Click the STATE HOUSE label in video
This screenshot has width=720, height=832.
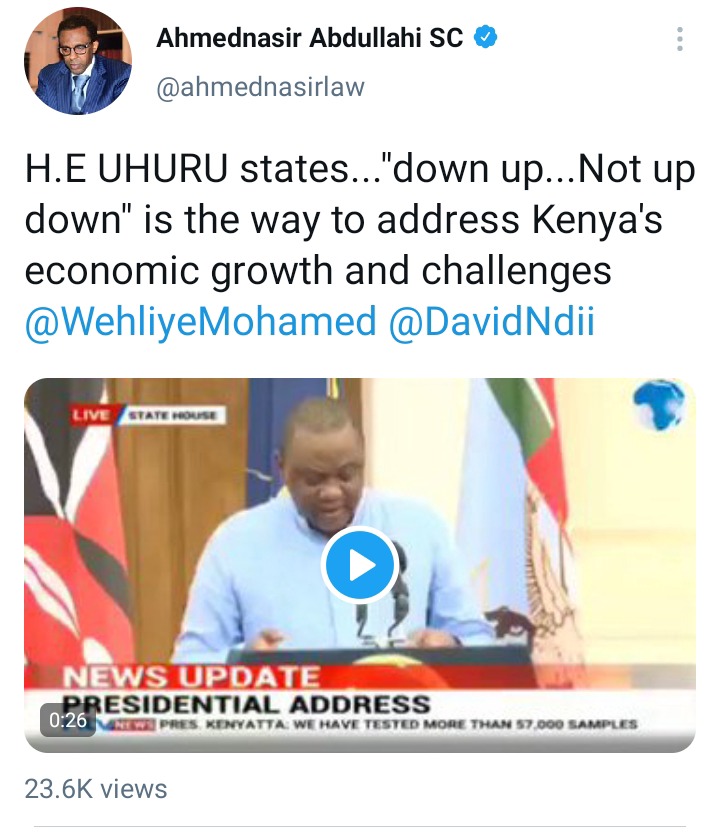173,415
